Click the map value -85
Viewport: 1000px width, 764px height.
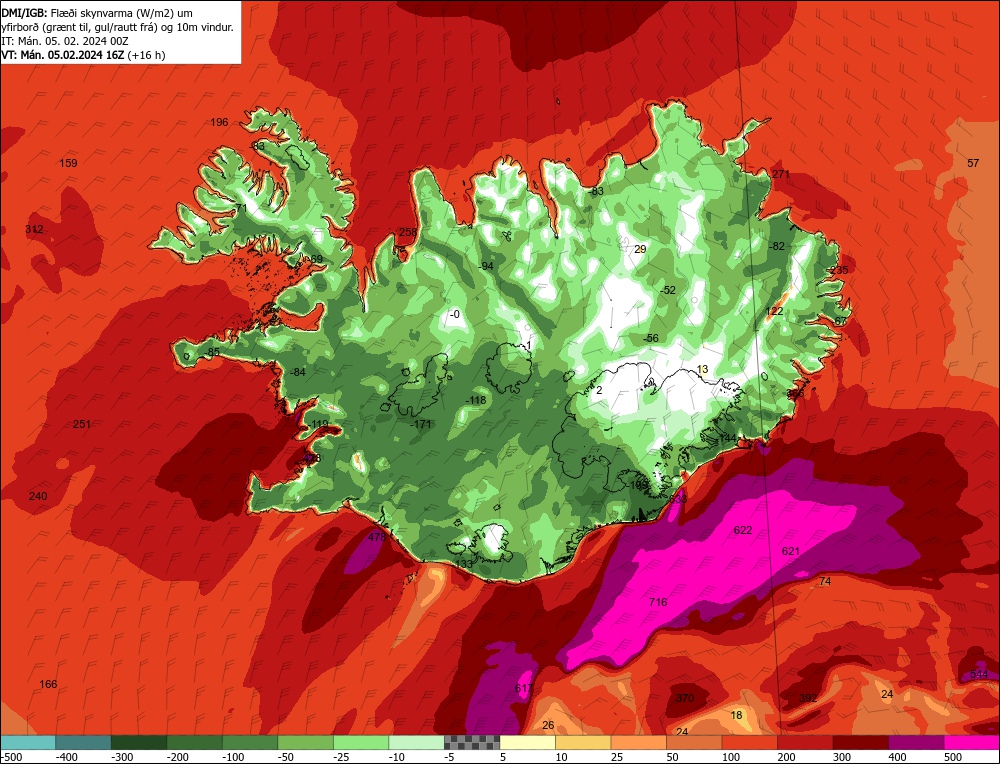coord(212,353)
